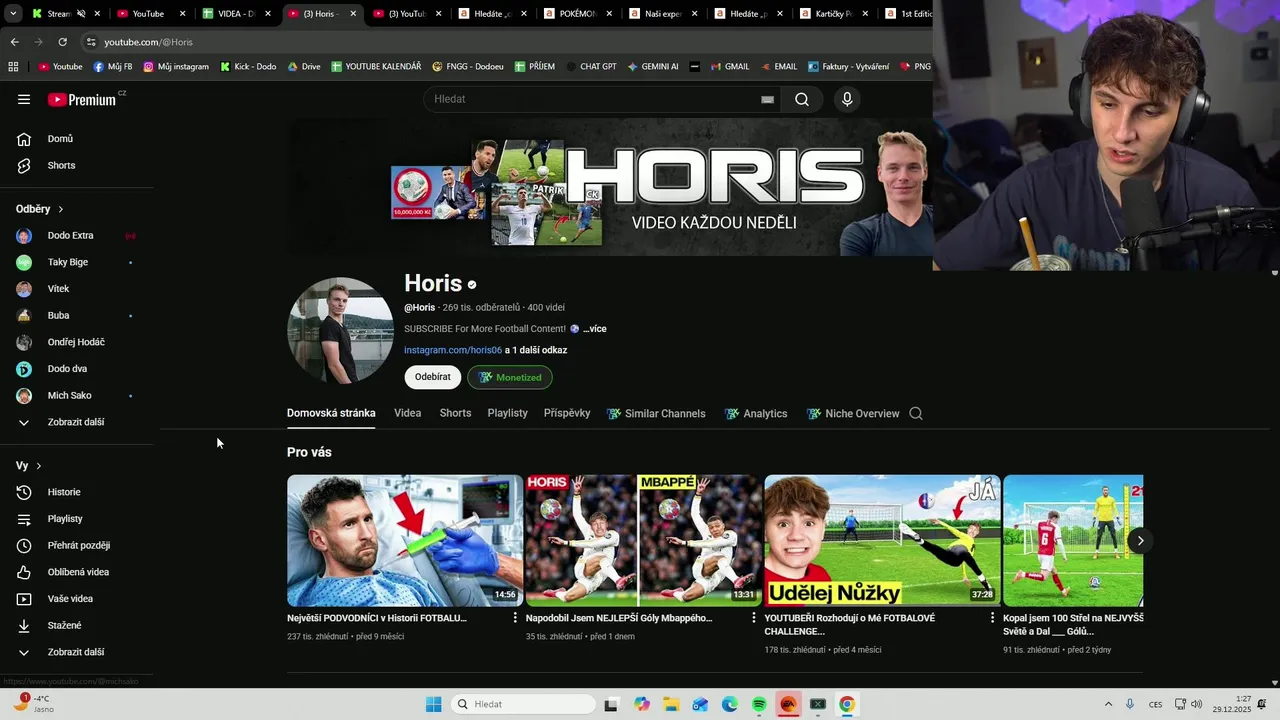
Task: Go back with browser back arrow
Action: 14,42
